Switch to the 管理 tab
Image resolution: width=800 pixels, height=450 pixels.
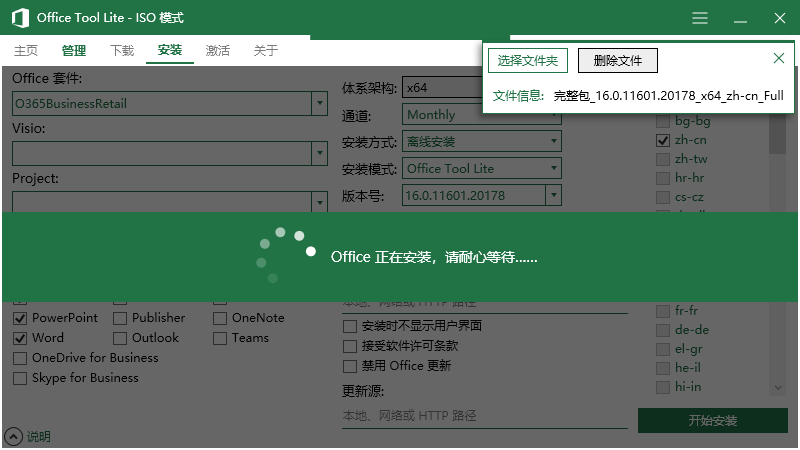coord(74,51)
